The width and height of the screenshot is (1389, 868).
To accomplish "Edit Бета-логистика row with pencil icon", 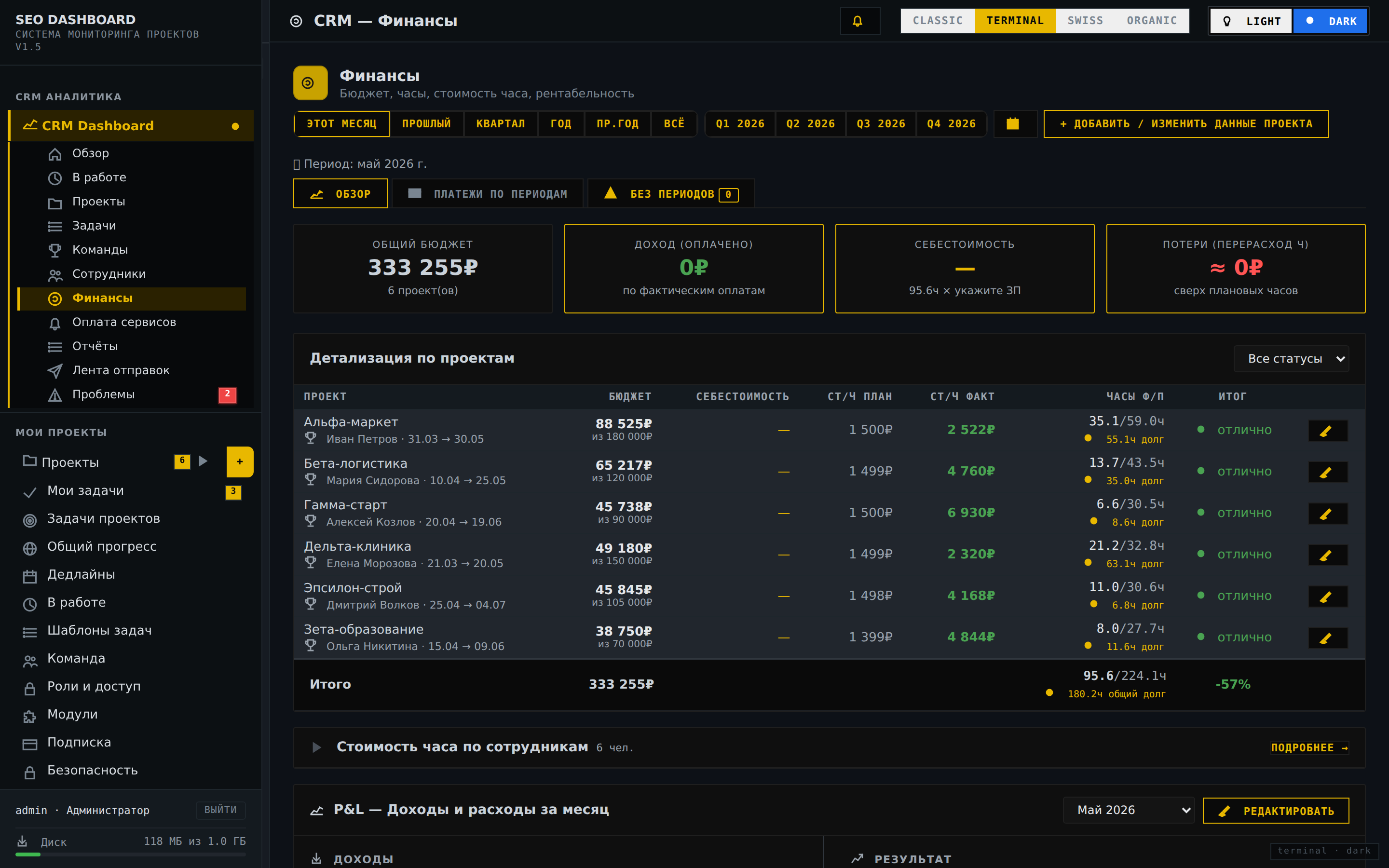I will pyautogui.click(x=1328, y=472).
